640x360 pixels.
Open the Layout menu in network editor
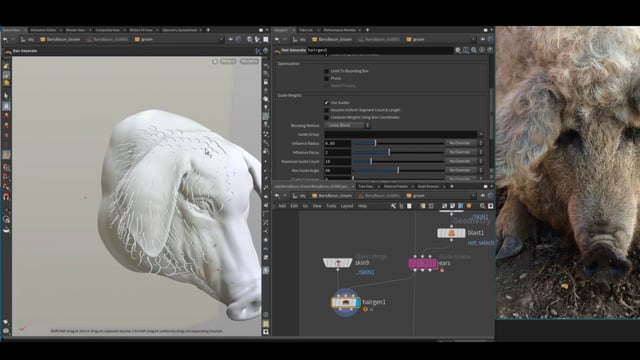tap(347, 206)
